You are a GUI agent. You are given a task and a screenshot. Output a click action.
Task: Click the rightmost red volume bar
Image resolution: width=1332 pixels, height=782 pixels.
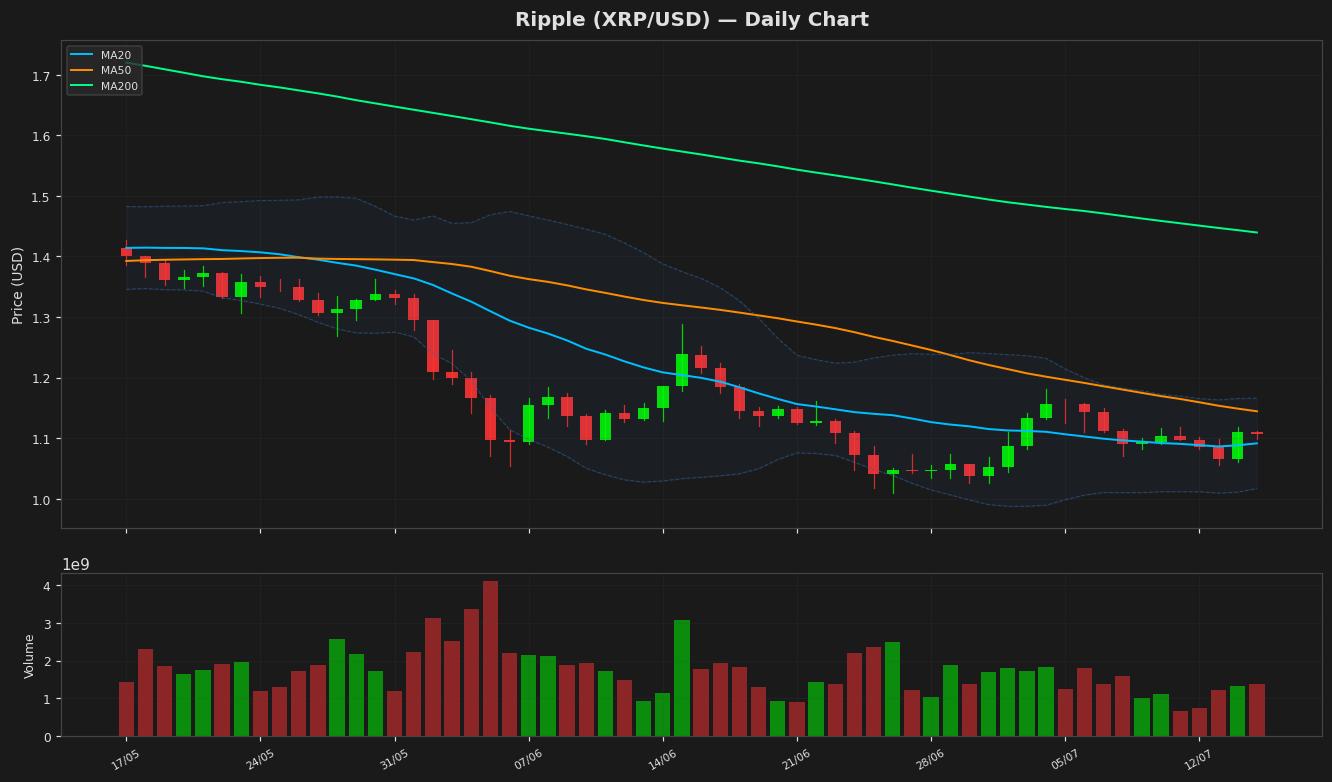tap(1257, 710)
